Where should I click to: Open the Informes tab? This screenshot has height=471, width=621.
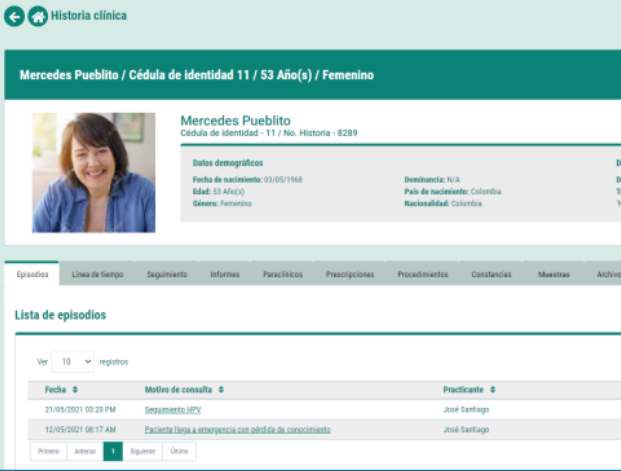[x=225, y=274]
